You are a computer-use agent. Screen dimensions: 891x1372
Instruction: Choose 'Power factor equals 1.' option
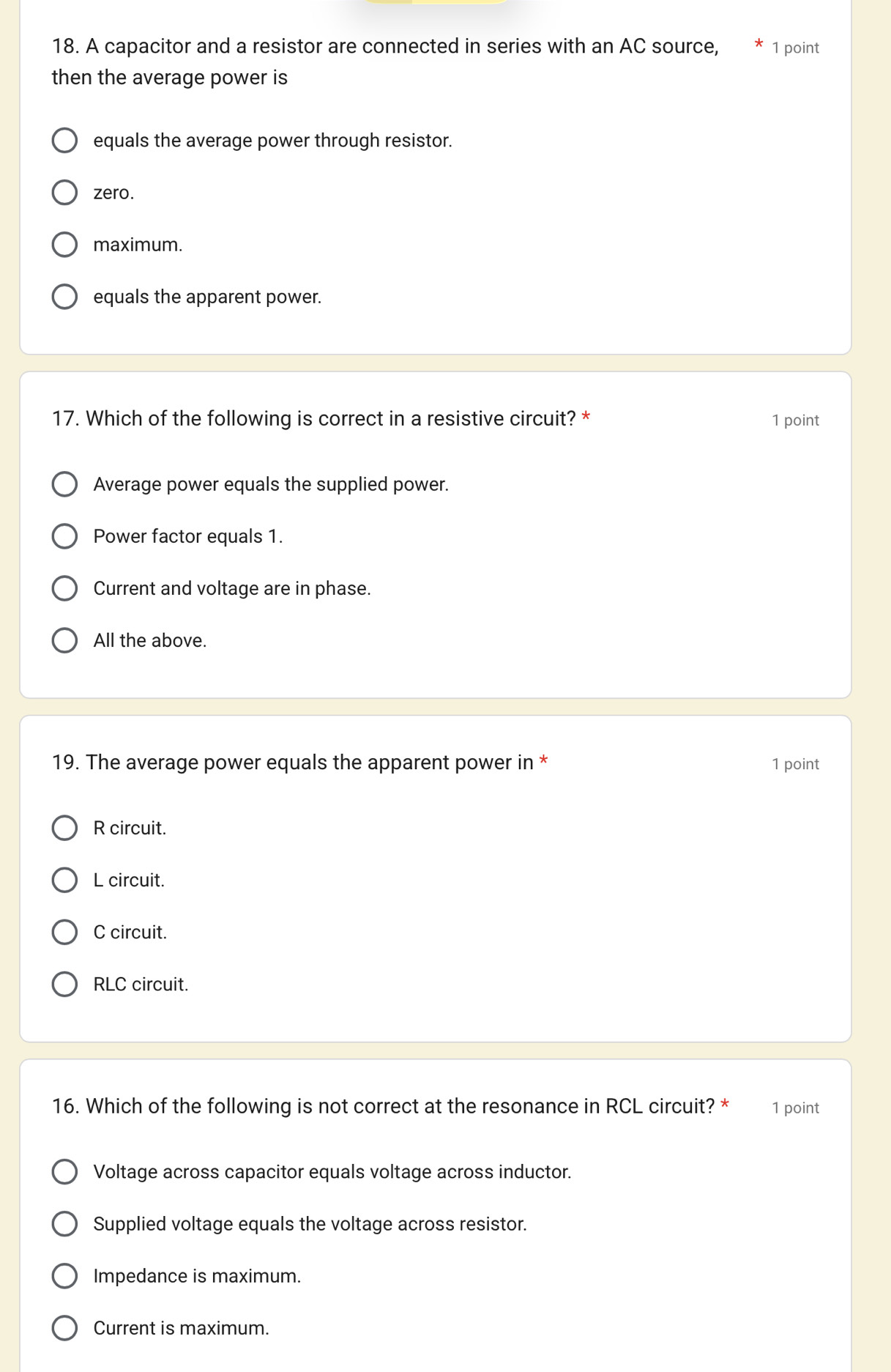point(64,536)
